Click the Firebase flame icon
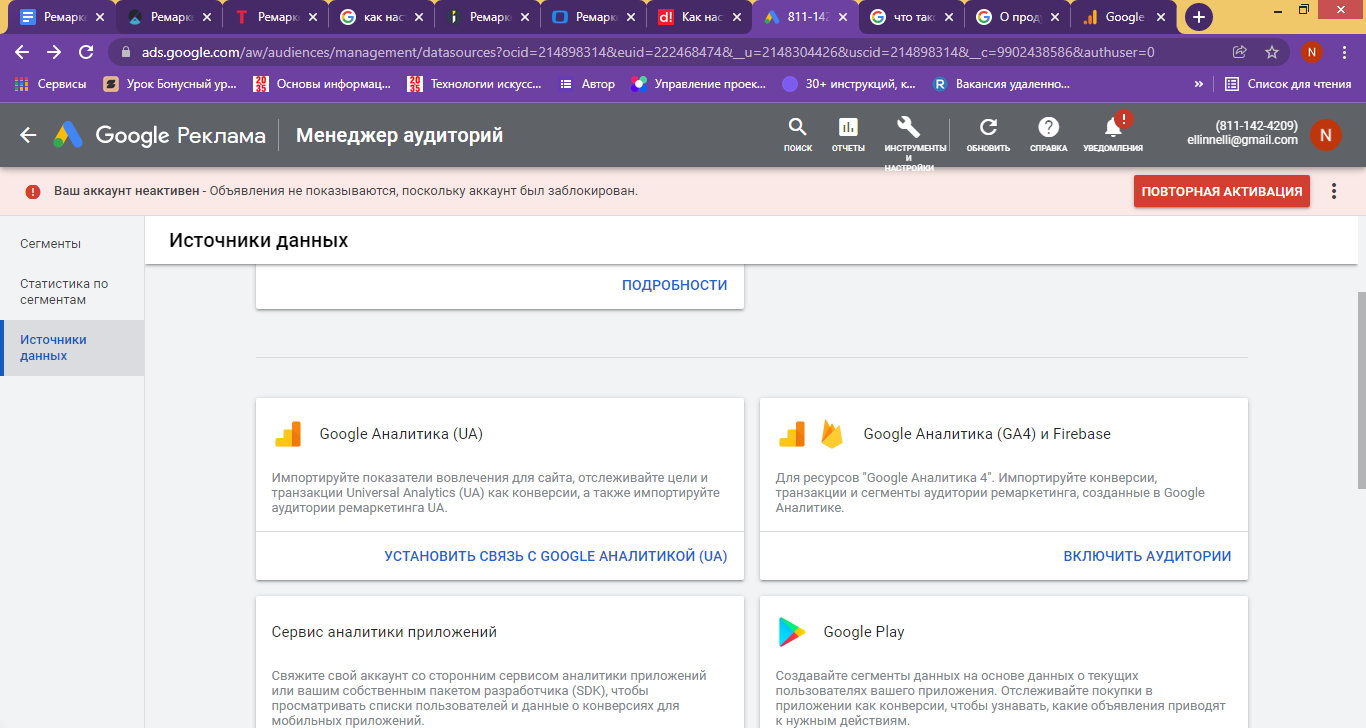Screen dimensions: 1366x728 (x=832, y=434)
